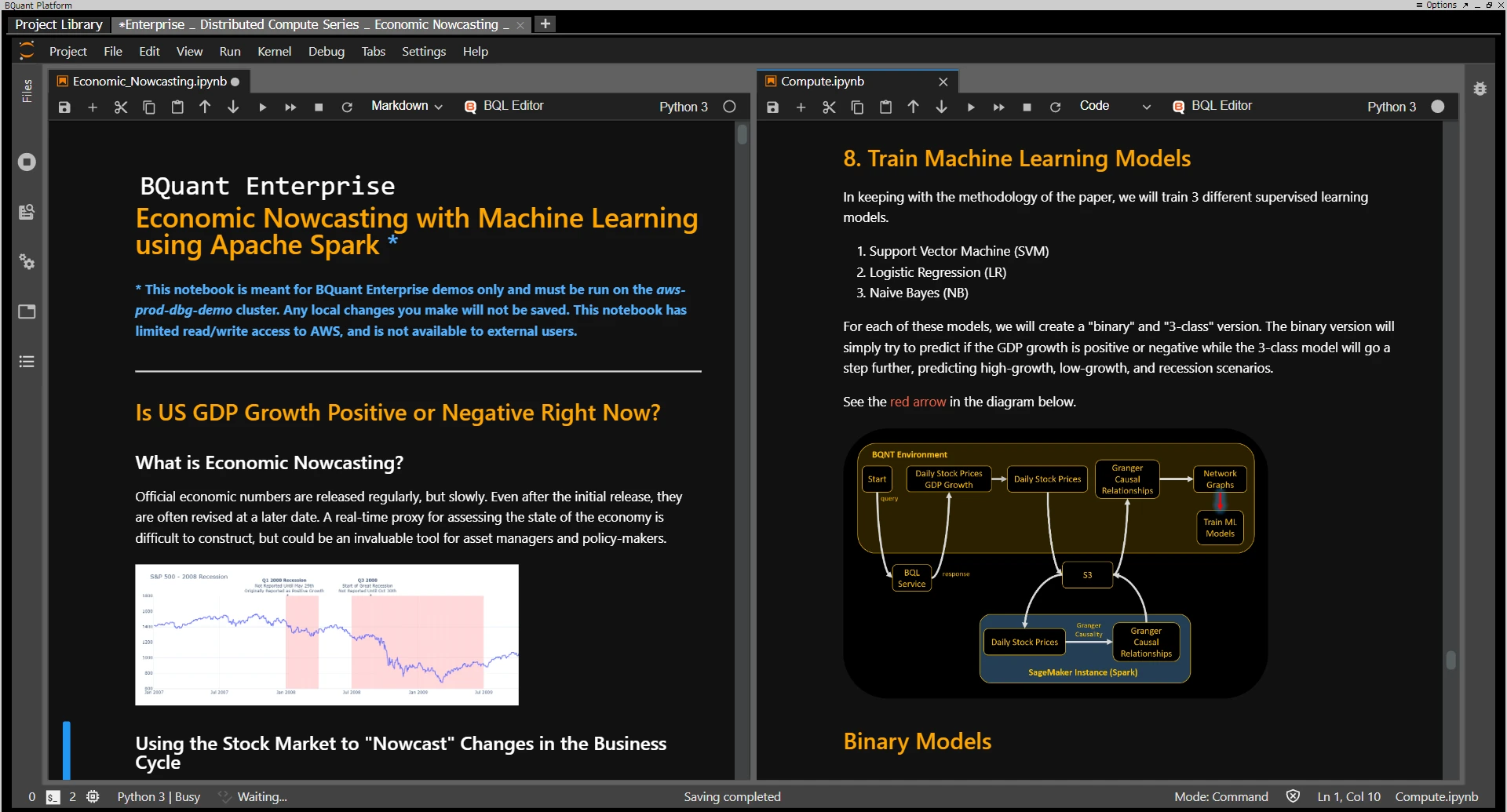Viewport: 1507px width, 812px height.
Task: Switch to the Compute.ipynb tab
Action: coord(822,81)
